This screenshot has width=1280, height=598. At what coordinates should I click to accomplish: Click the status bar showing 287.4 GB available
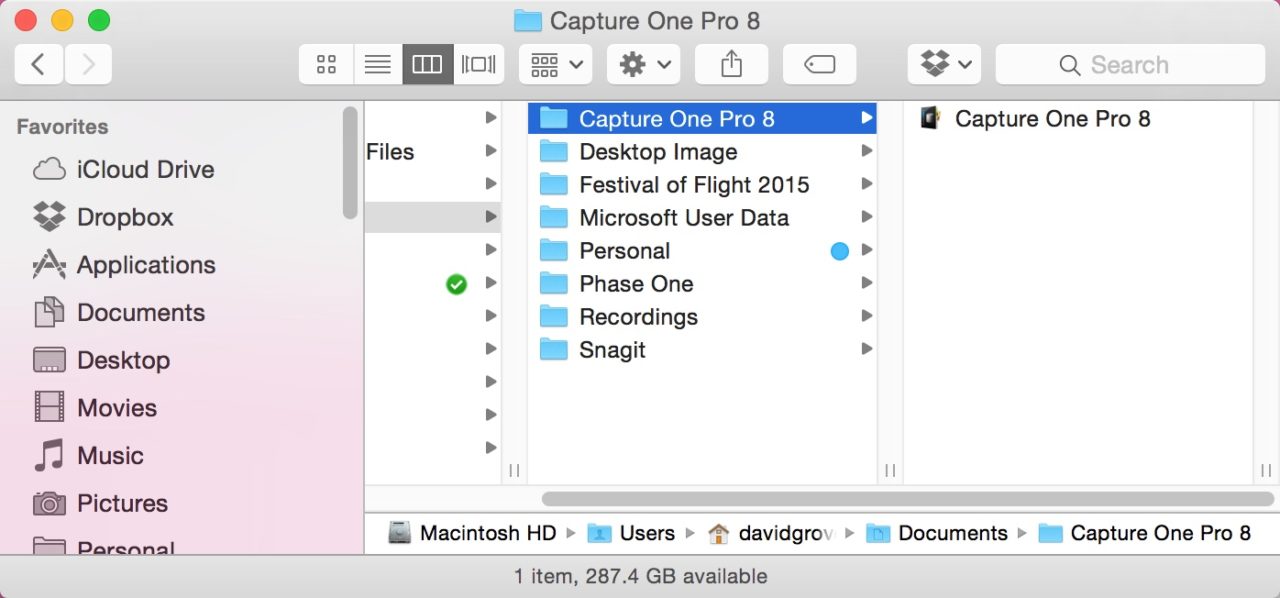640,577
